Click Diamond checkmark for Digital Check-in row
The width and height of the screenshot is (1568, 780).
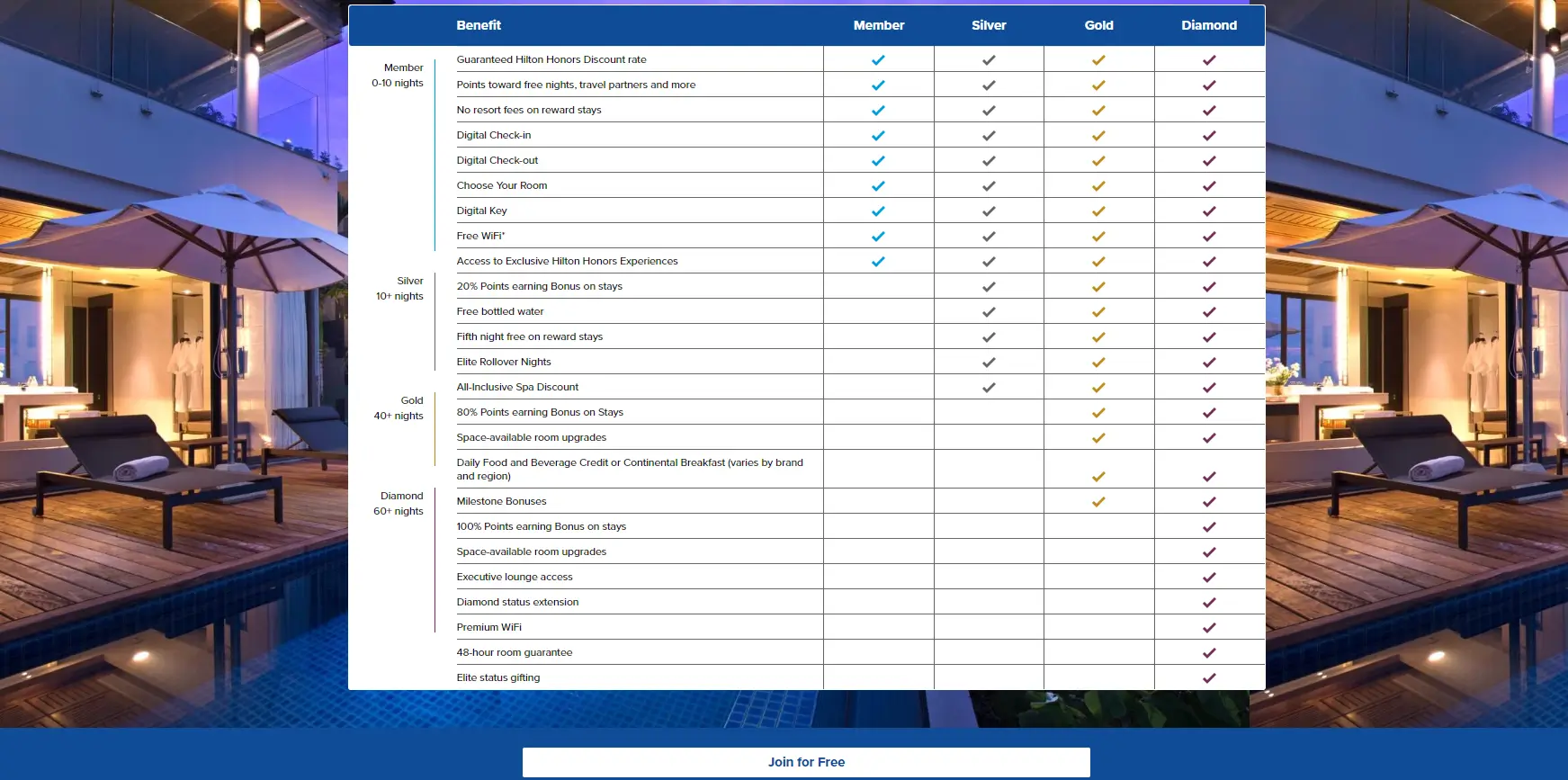click(x=1209, y=136)
